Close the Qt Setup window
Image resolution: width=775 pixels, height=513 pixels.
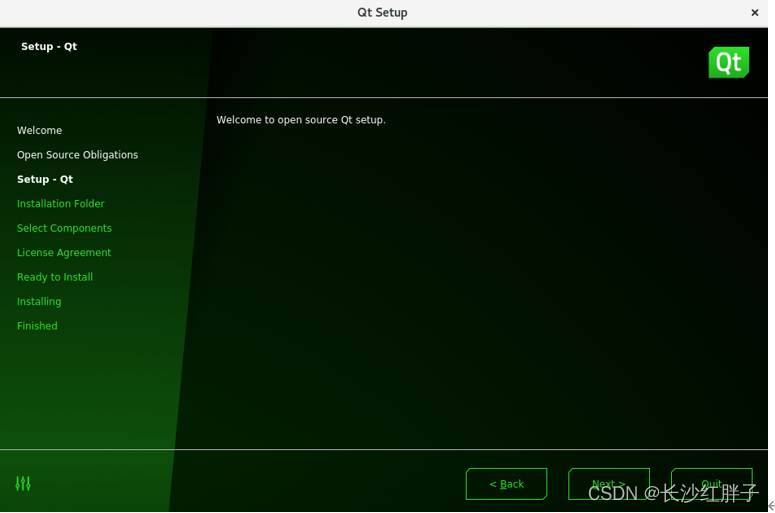coord(755,12)
